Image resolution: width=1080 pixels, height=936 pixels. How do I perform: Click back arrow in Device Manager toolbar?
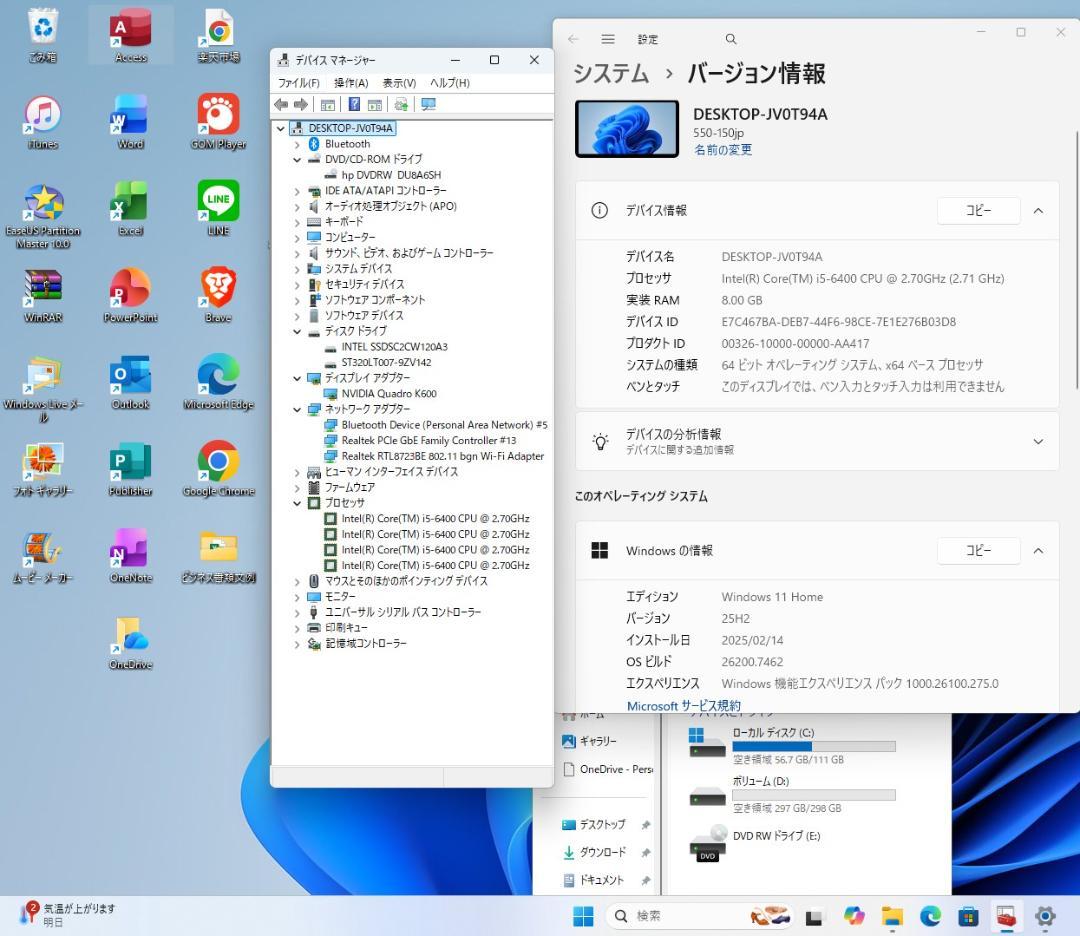pyautogui.click(x=281, y=104)
